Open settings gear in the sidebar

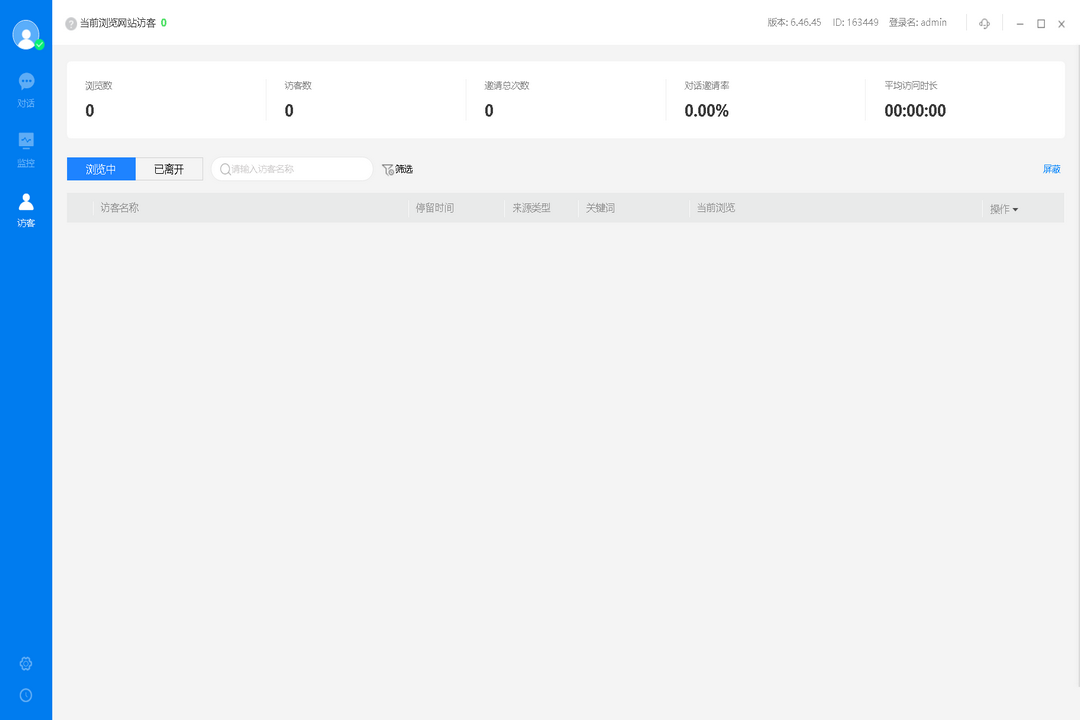[26, 664]
